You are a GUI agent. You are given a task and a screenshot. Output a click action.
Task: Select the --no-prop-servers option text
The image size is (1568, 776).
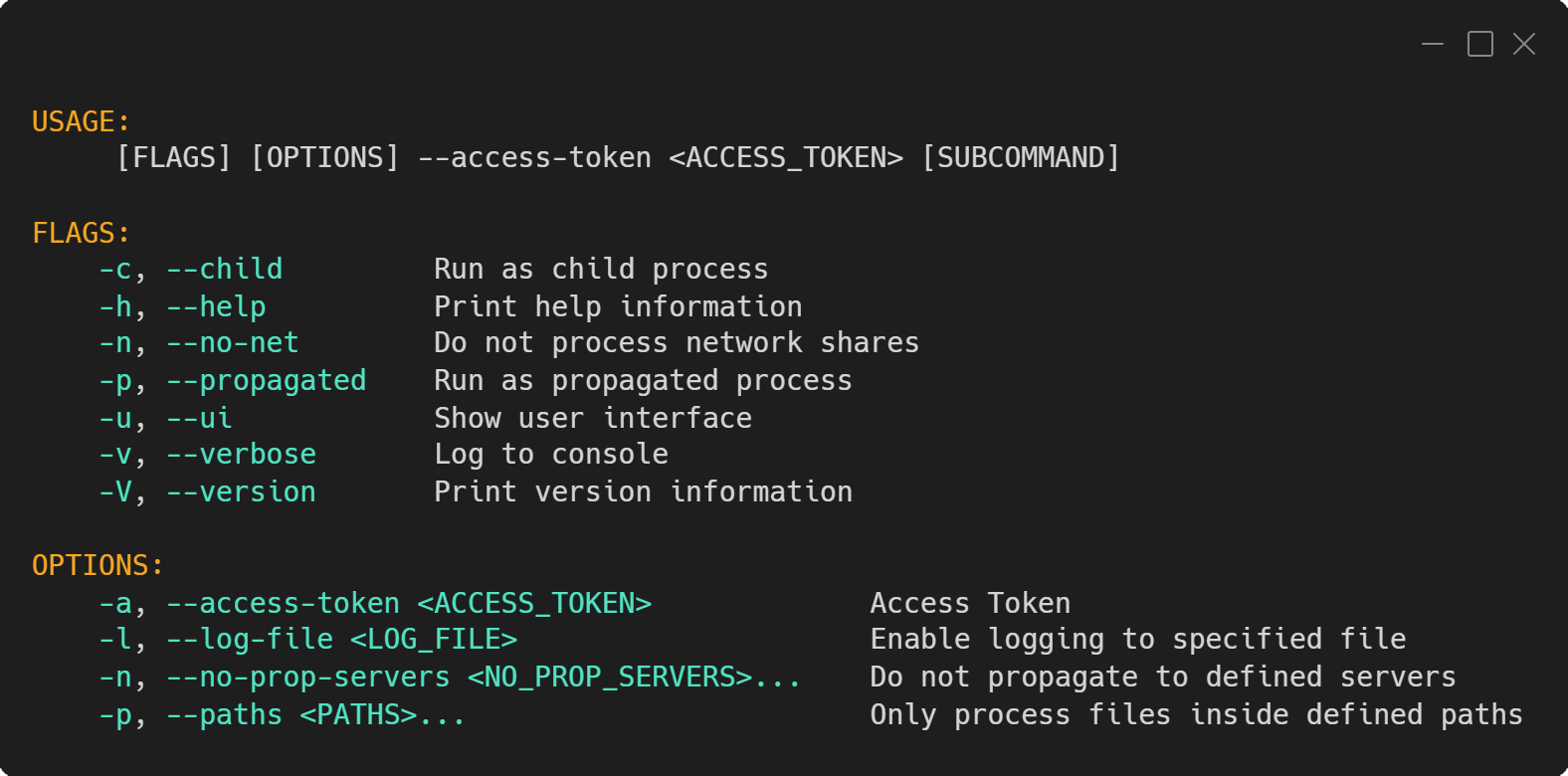[306, 677]
